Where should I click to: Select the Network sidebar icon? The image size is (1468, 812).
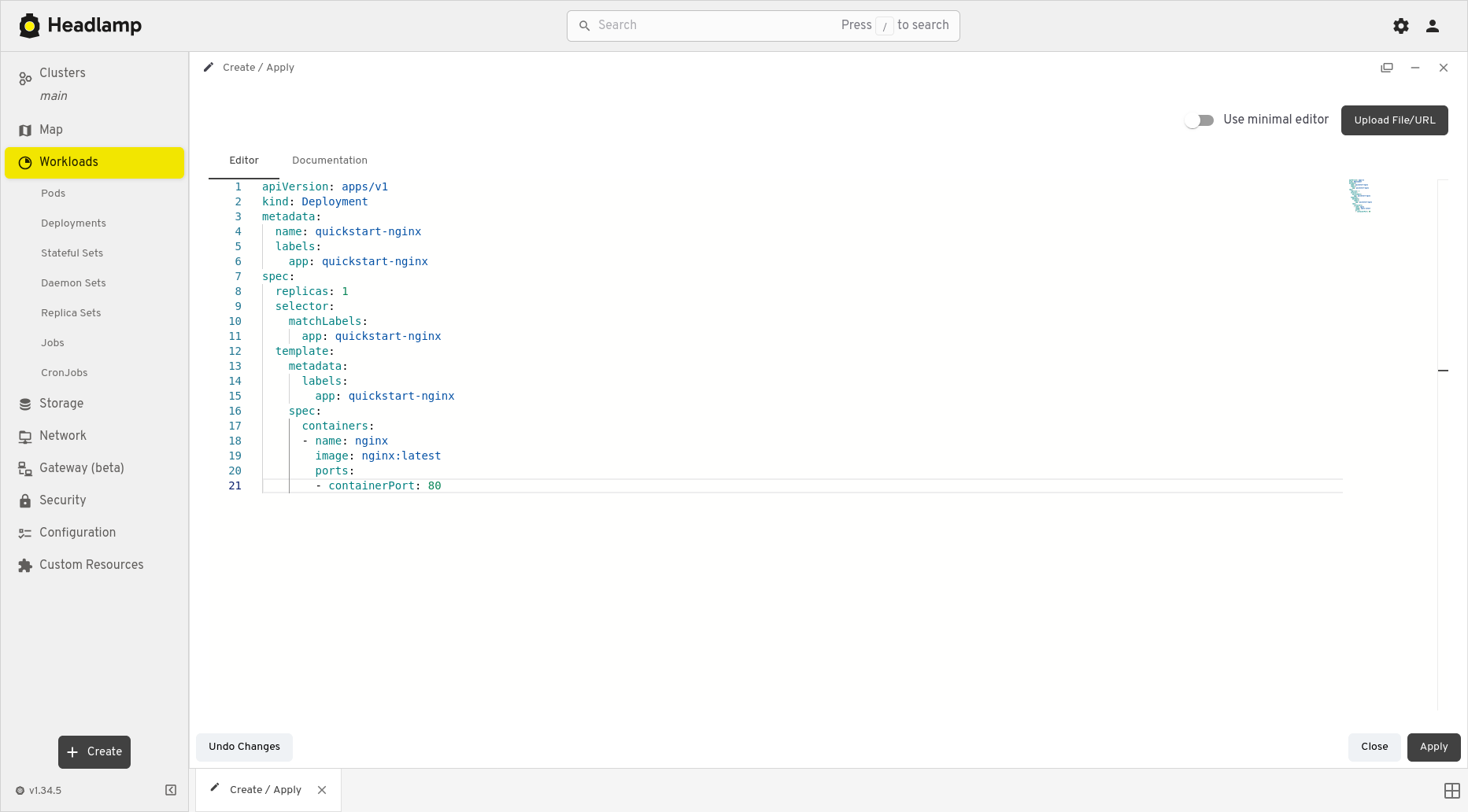point(24,435)
